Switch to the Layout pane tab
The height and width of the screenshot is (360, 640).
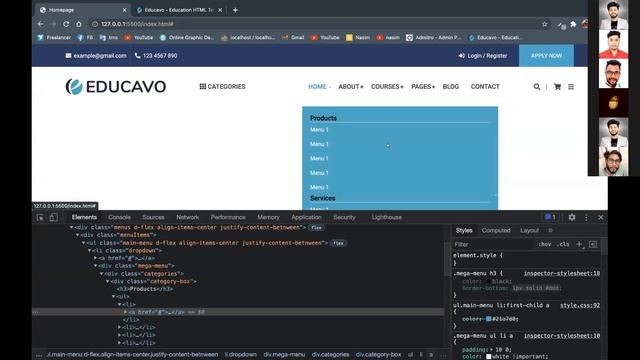[x=529, y=231]
